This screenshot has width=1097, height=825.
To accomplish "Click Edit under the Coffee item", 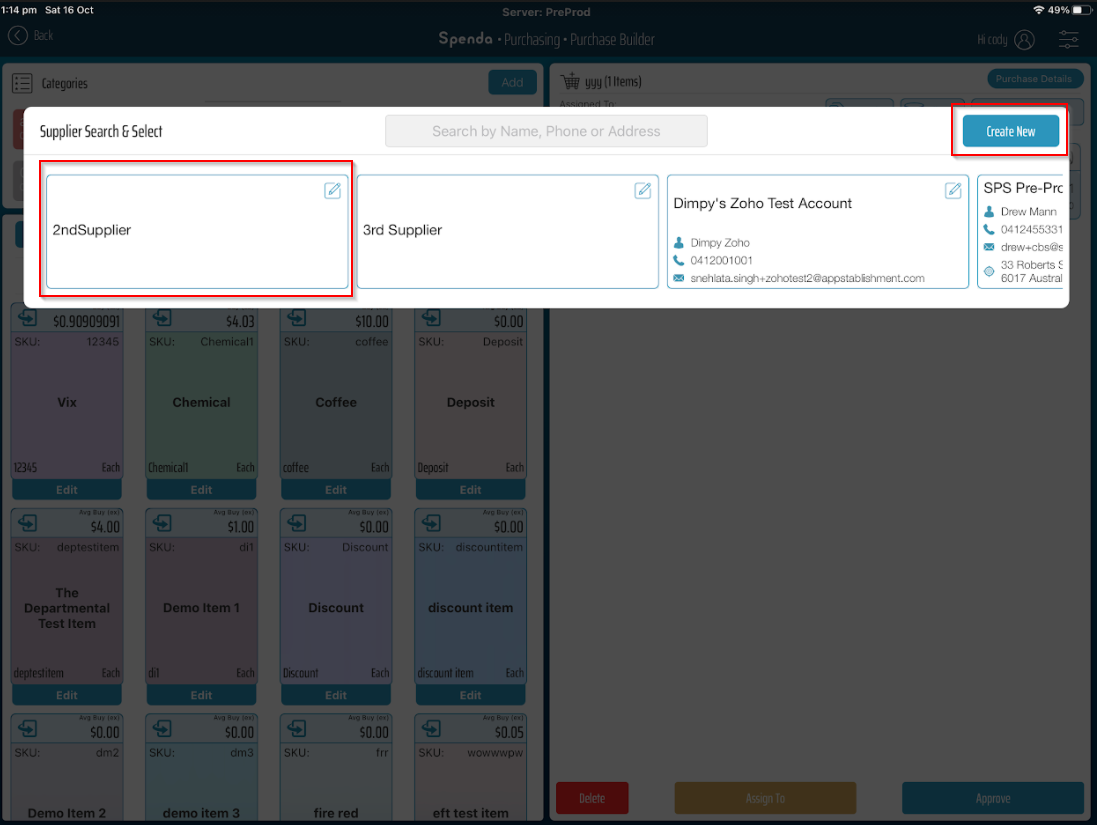I will coord(336,489).
